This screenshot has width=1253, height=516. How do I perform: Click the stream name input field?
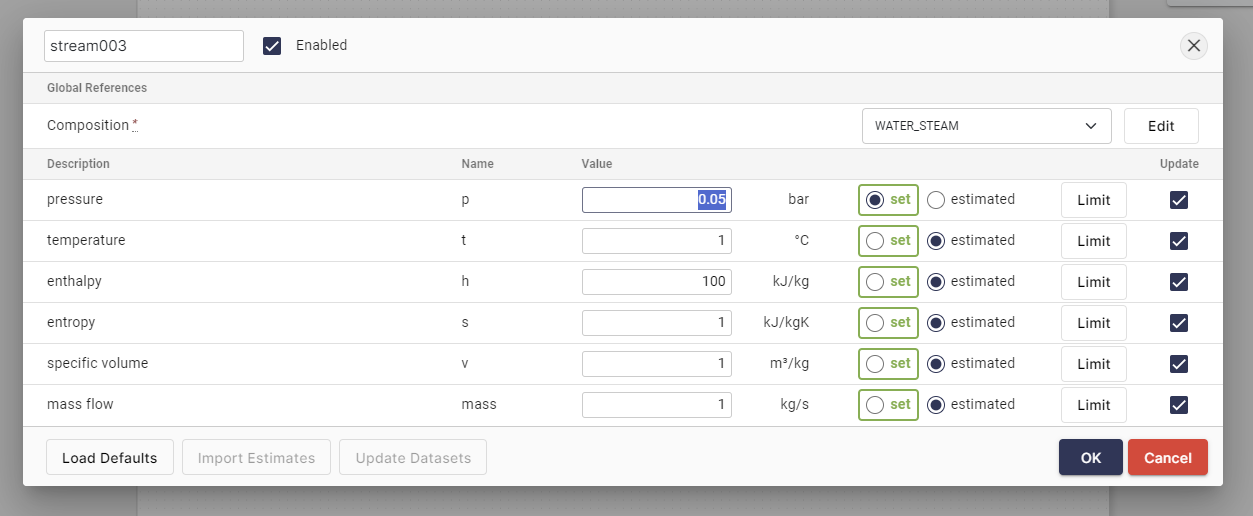[x=144, y=46]
